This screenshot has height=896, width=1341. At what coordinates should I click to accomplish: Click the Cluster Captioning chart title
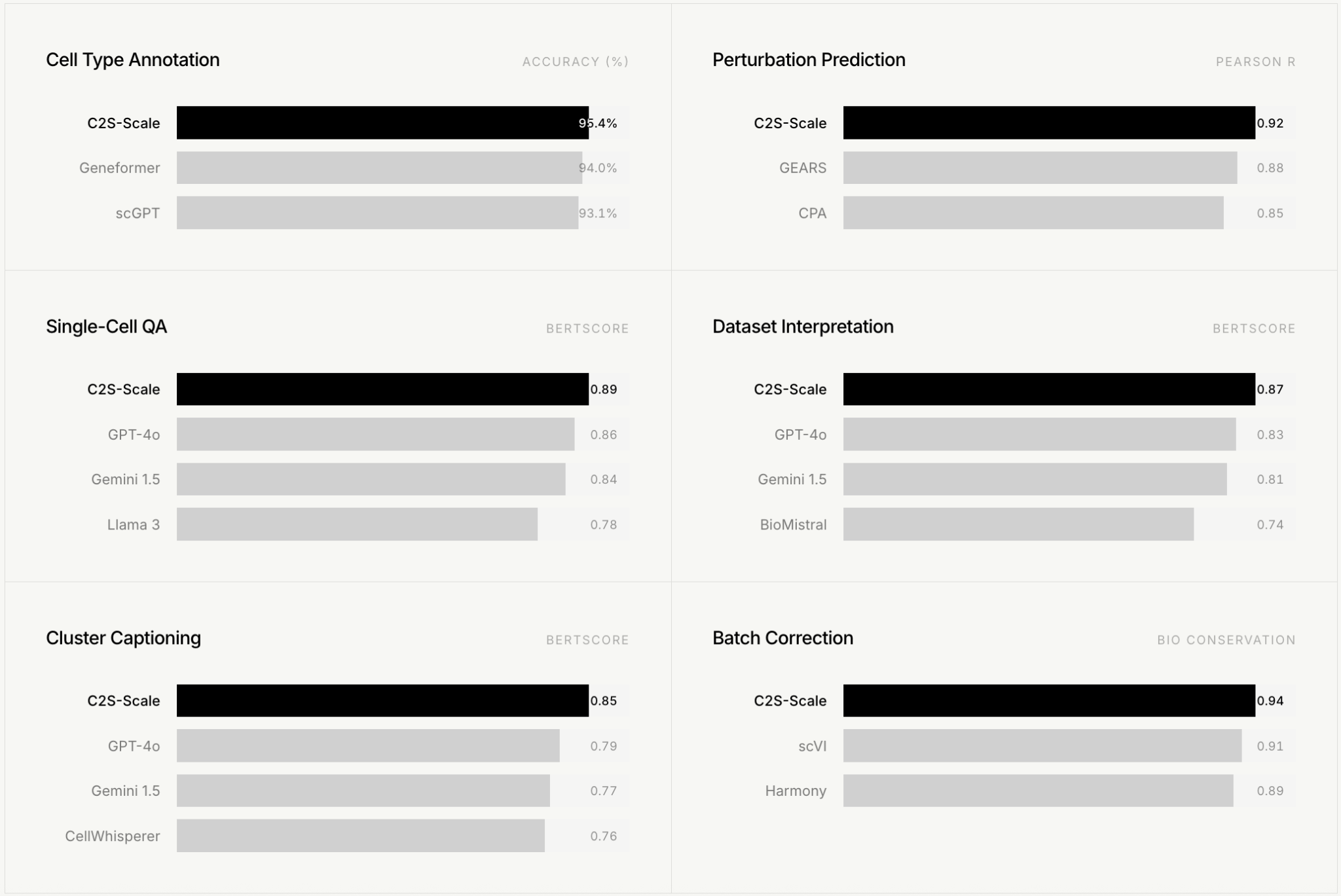click(123, 638)
